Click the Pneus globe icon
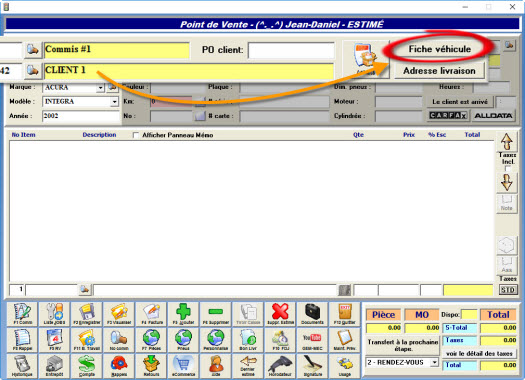525x380 pixels. point(183,340)
